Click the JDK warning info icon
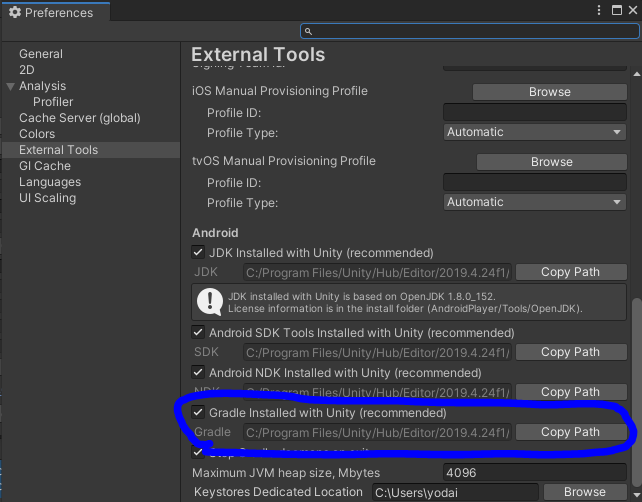 [208, 301]
